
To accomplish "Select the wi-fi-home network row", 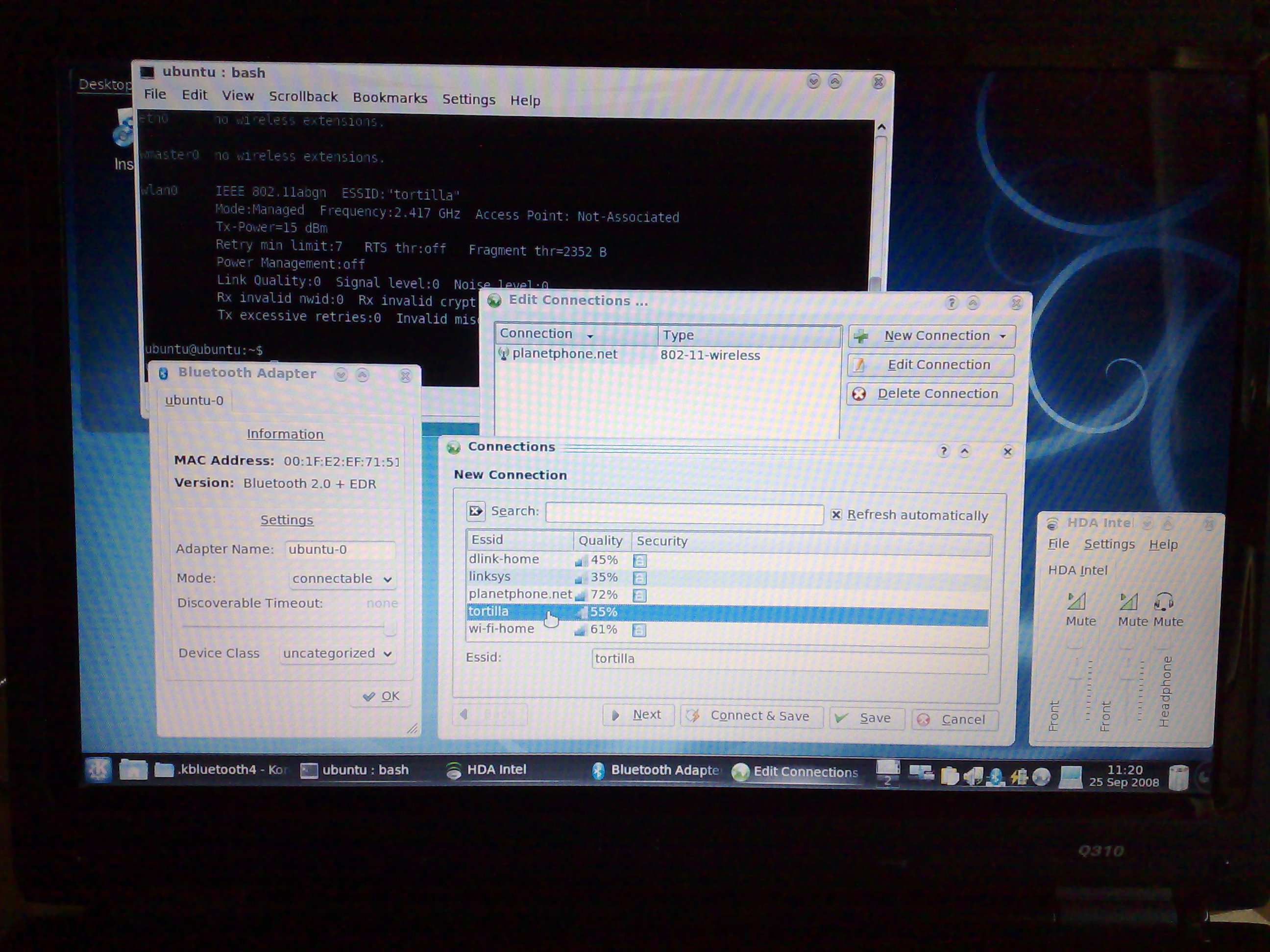I will pos(728,629).
